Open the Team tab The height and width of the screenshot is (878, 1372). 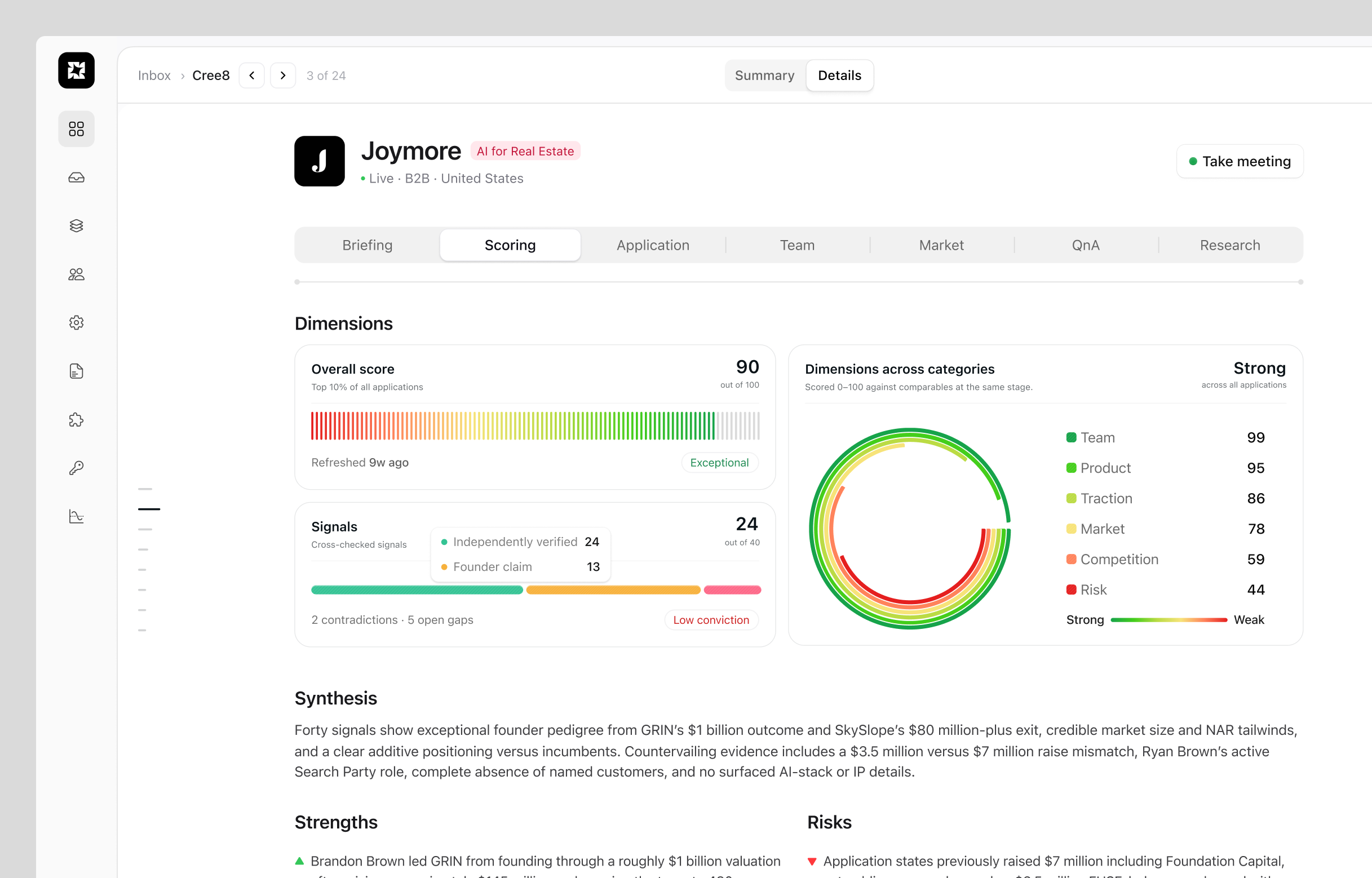coord(797,245)
